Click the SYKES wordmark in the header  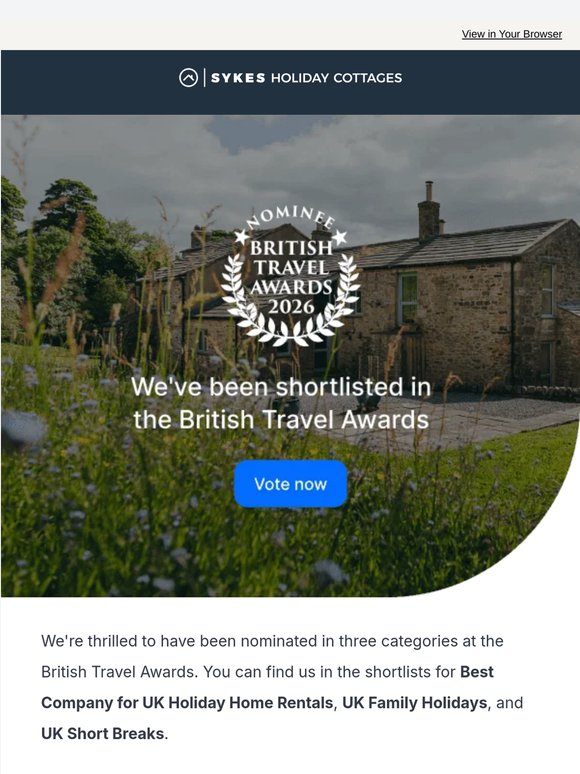tap(238, 78)
